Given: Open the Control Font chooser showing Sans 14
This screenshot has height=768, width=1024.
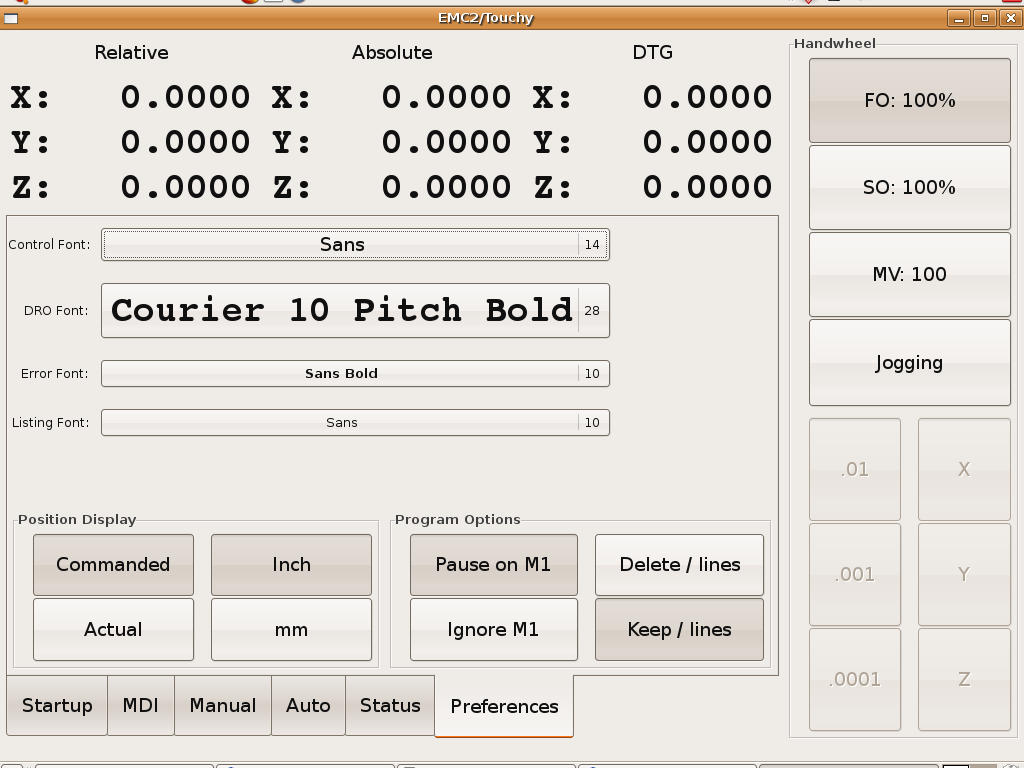Looking at the screenshot, I should point(355,244).
